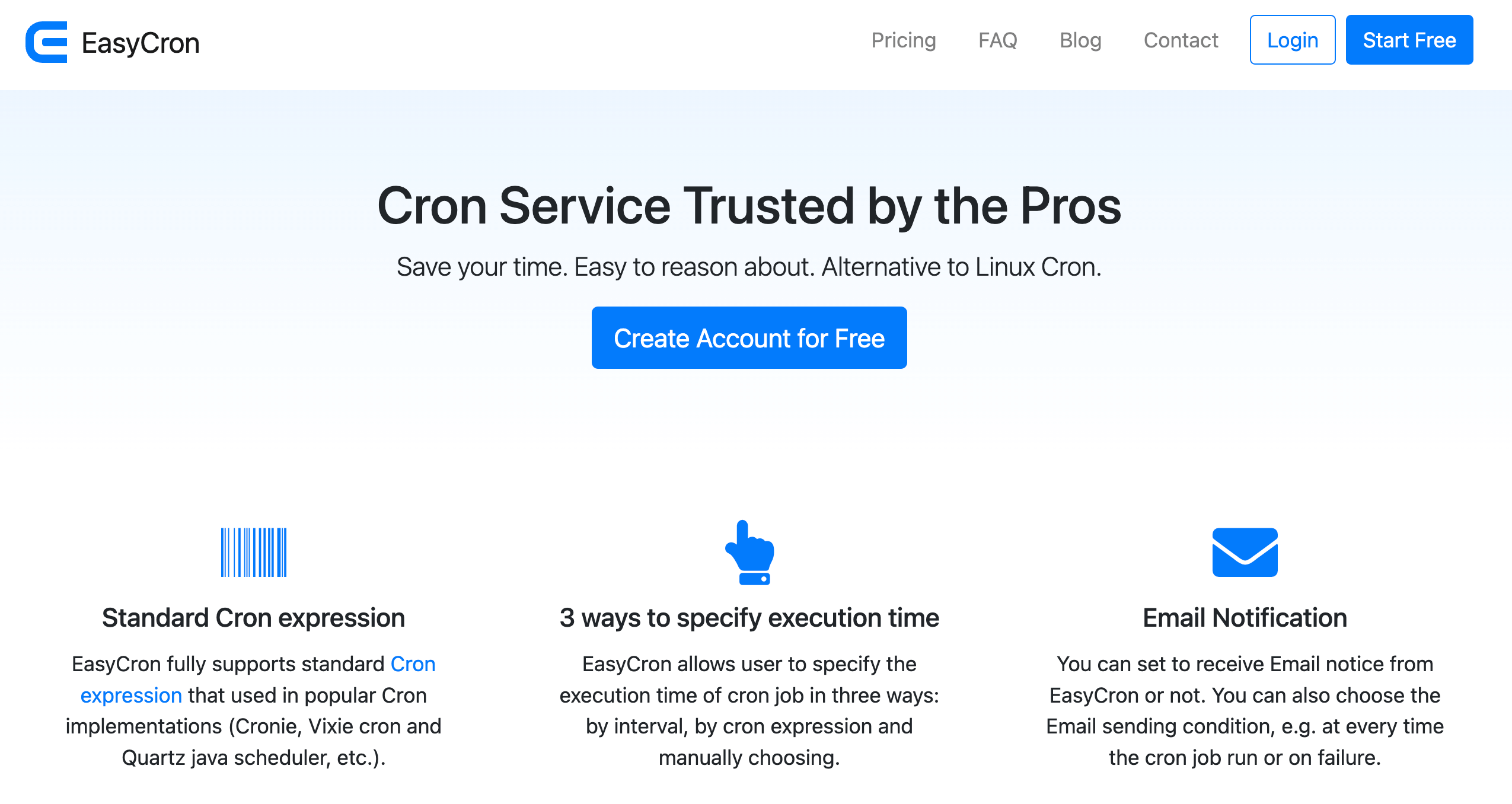Click the FAQ navigation link

click(997, 40)
